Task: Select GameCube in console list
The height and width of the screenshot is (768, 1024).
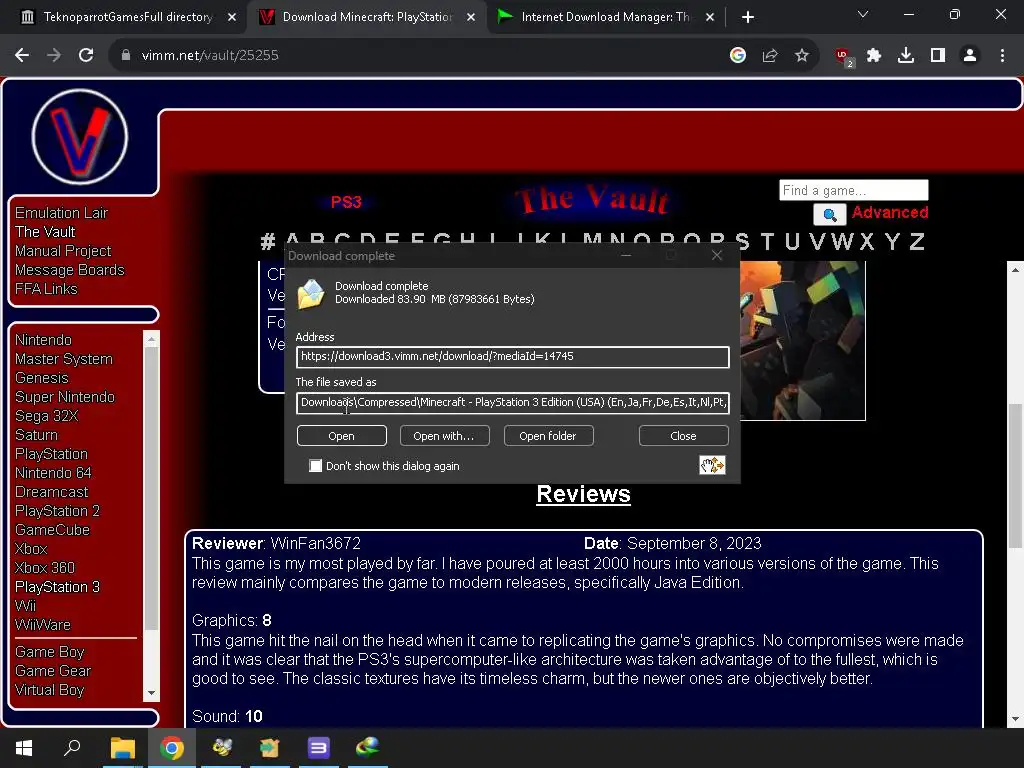Action: tap(52, 530)
